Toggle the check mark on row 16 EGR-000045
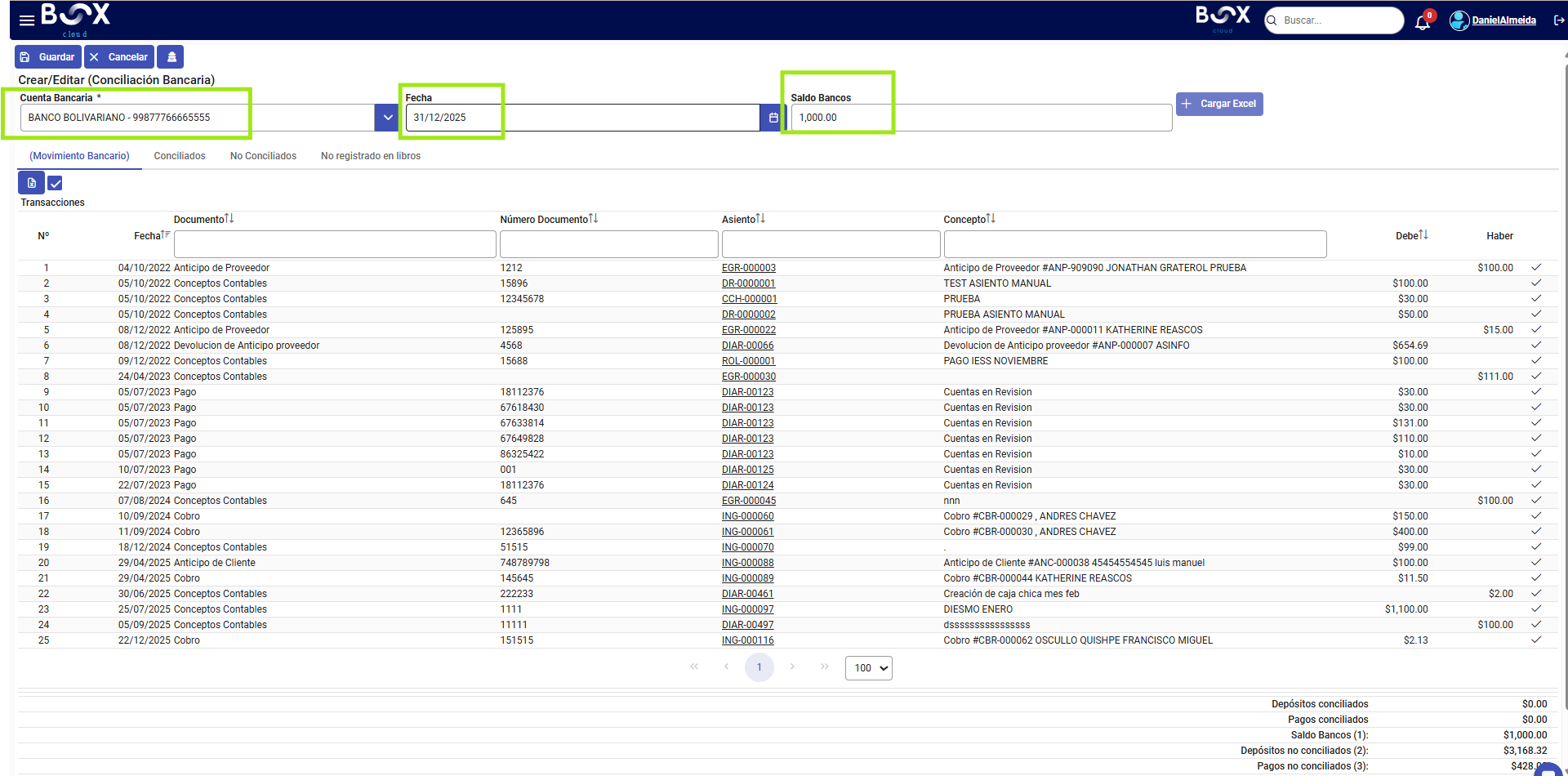This screenshot has width=1568, height=776. point(1536,501)
